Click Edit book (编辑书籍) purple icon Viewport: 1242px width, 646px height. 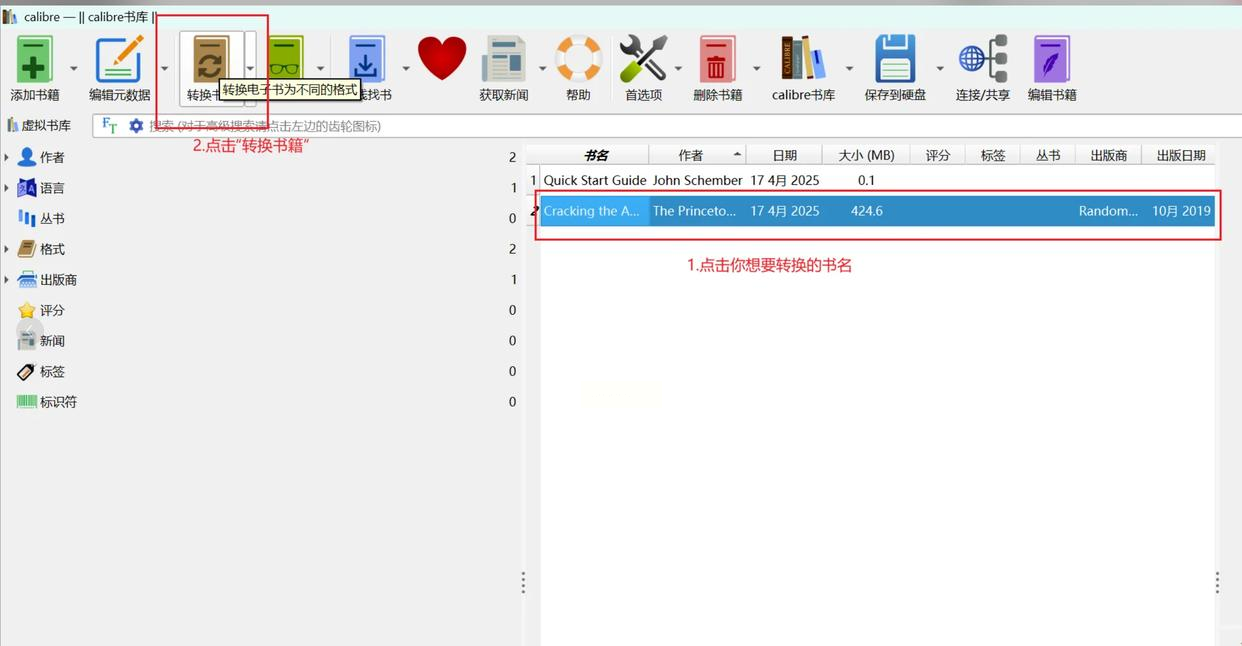coord(1051,60)
